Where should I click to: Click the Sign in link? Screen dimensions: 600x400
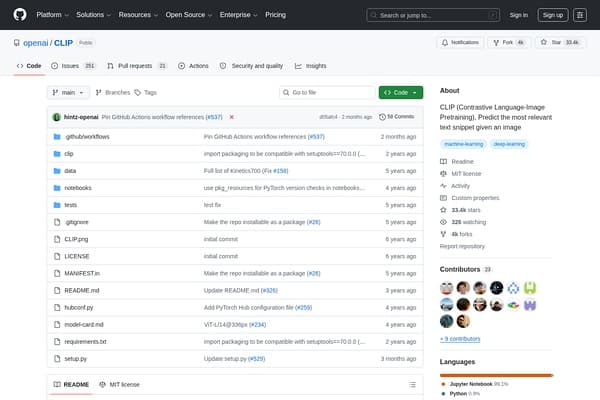(518, 15)
